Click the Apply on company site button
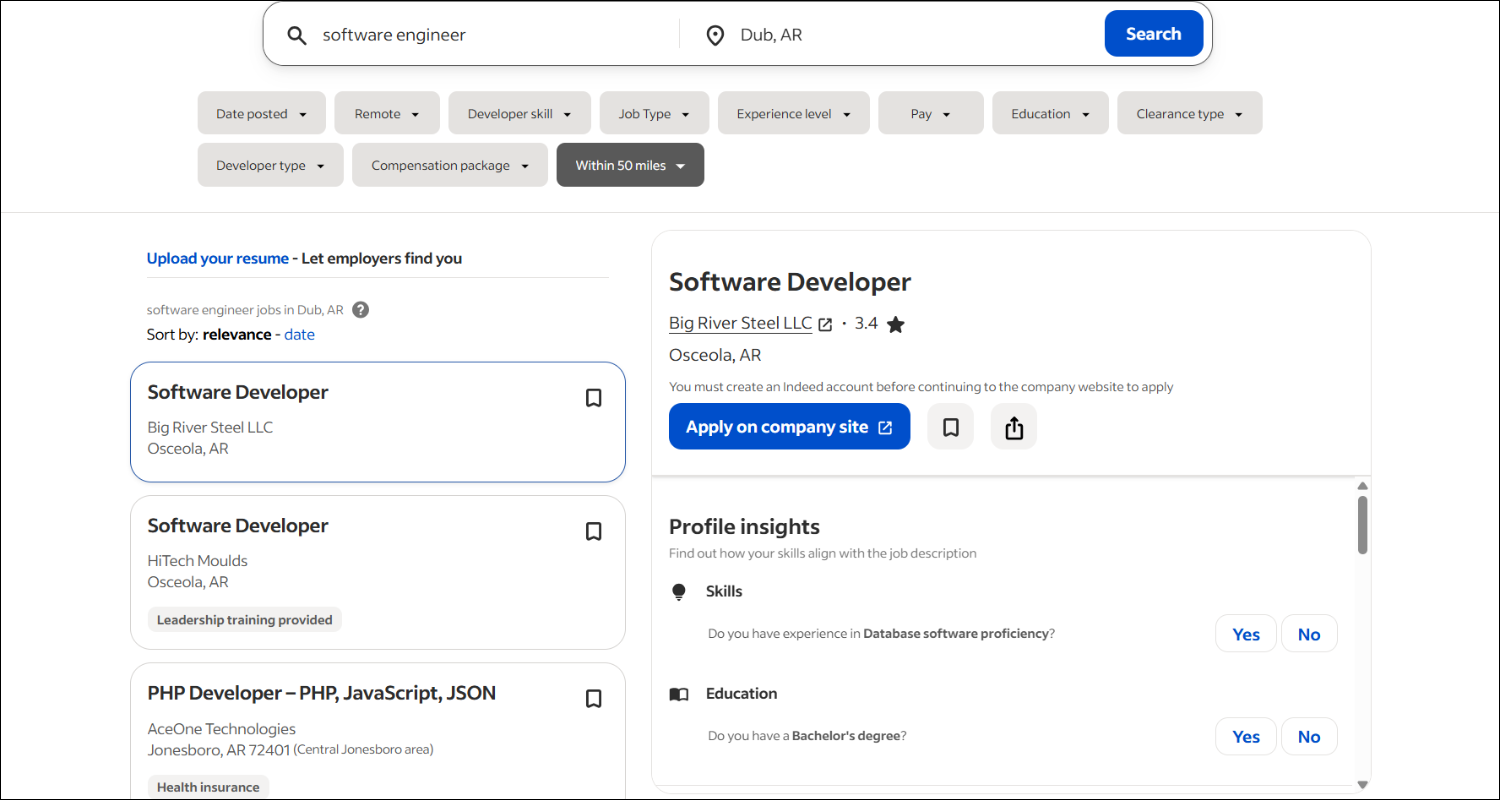 789,426
